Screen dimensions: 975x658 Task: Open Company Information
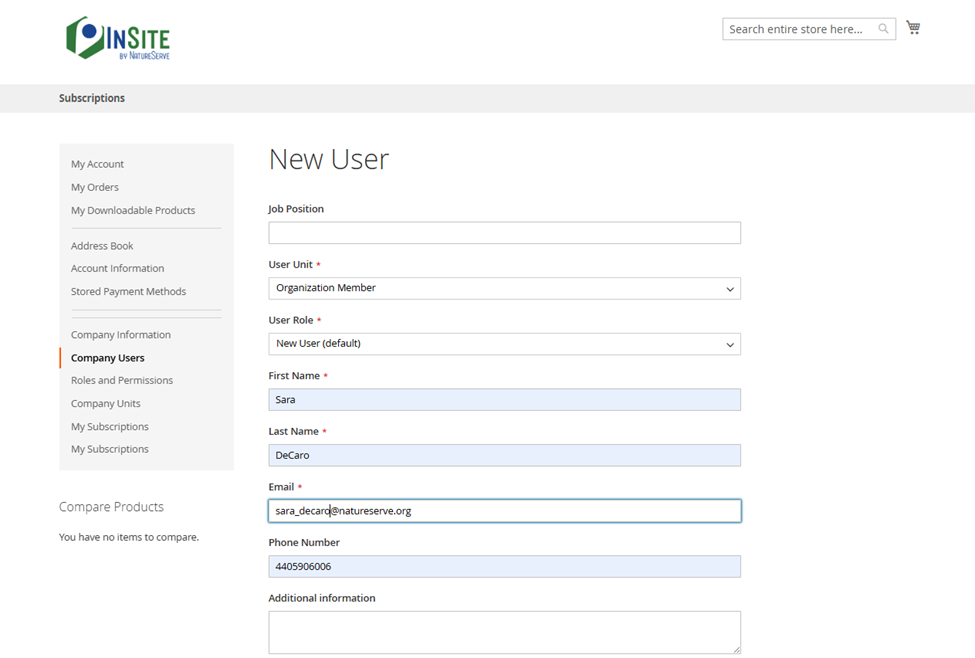coord(121,335)
